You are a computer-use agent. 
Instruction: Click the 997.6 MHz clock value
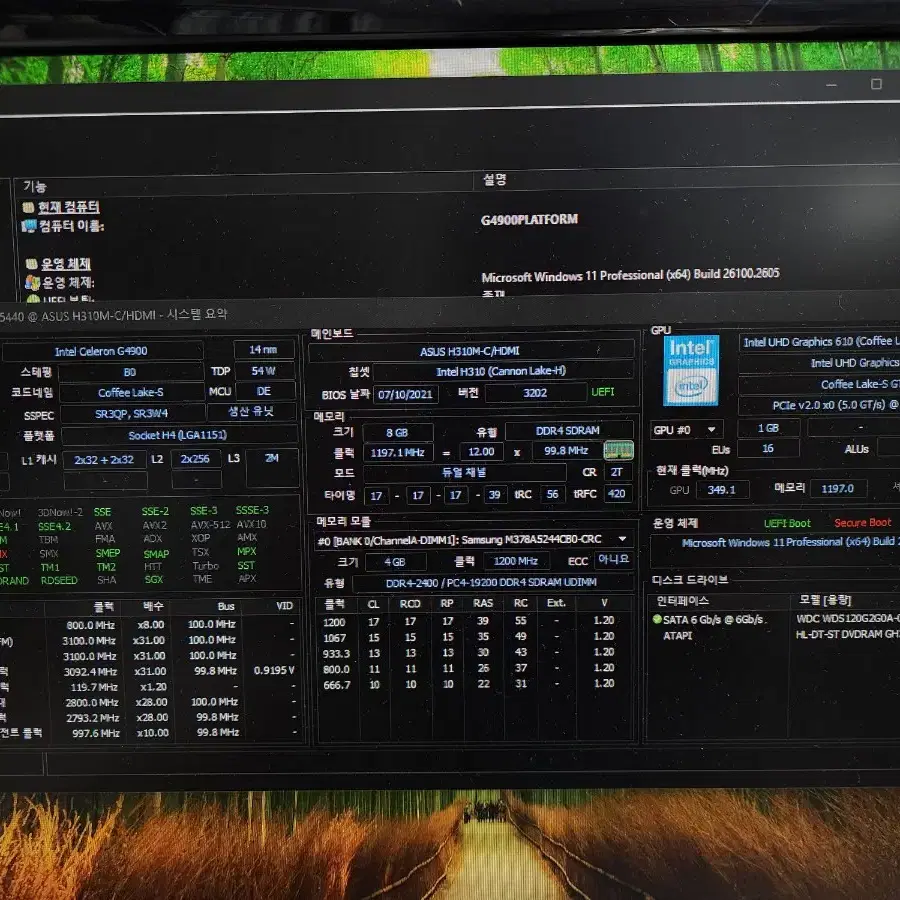96,734
